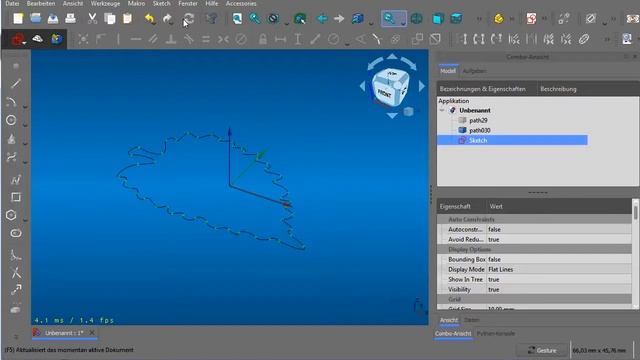This screenshot has height=360, width=640.
Task: Close the Unbenannt : 1* document tab
Action: (92, 333)
